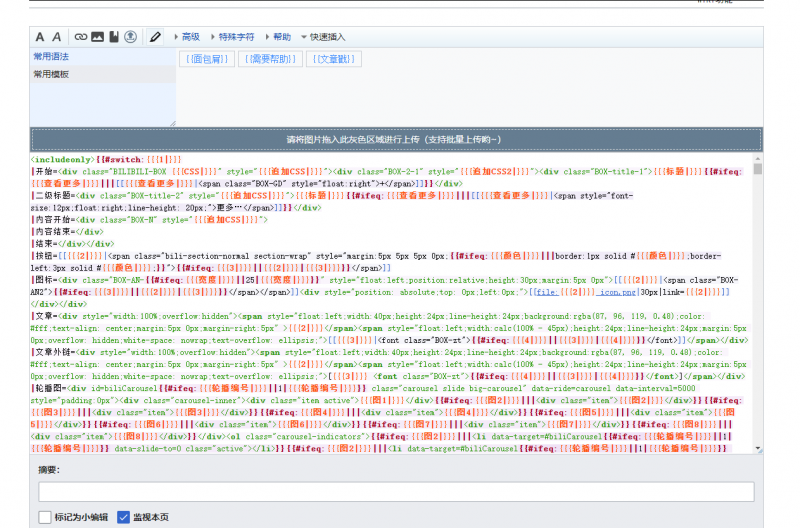Insert the 面包屑 template
The height and width of the screenshot is (528, 800).
click(209, 59)
